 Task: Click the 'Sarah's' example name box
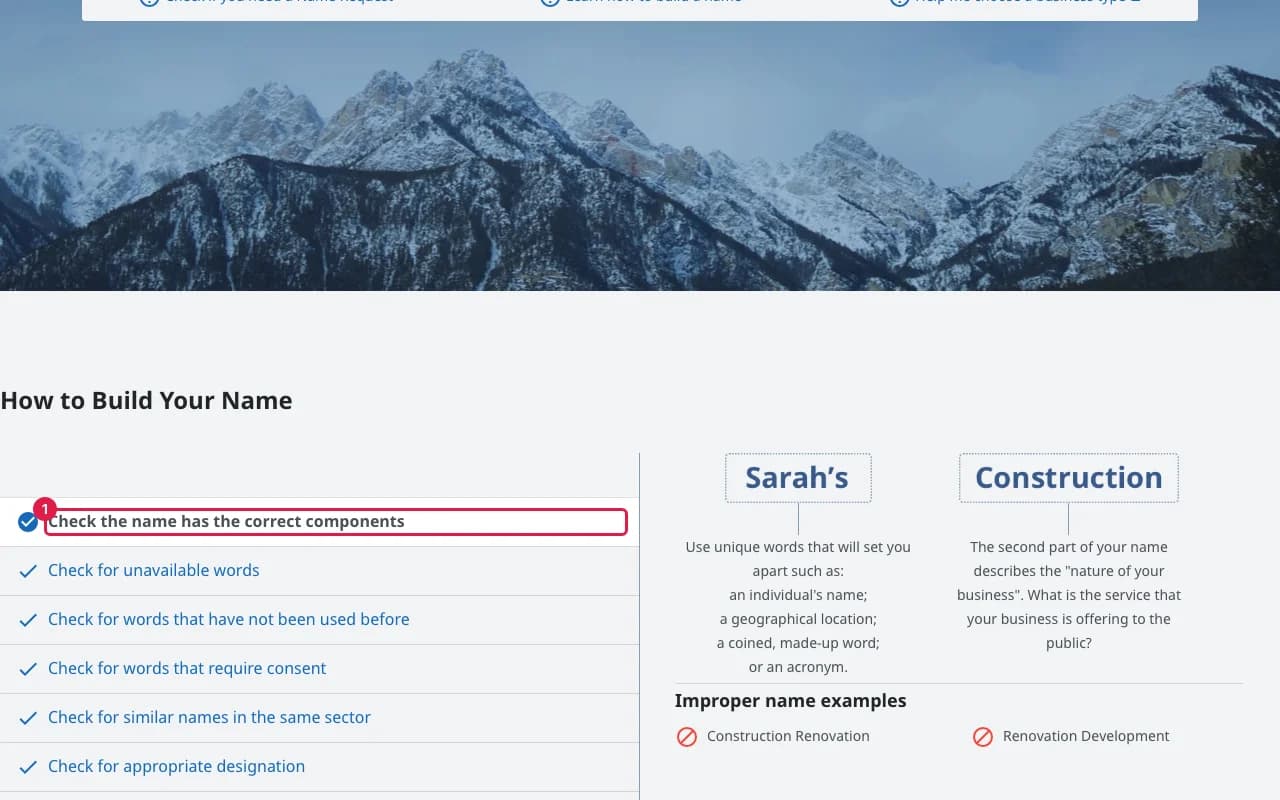point(798,478)
